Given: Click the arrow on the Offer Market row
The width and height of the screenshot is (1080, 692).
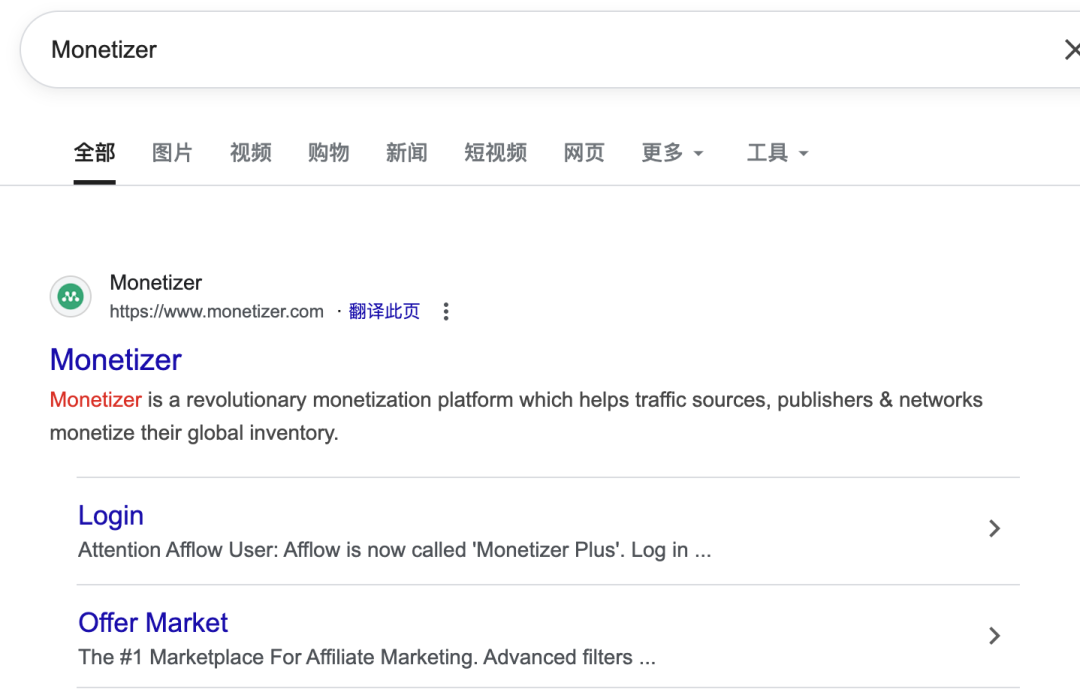Looking at the screenshot, I should pos(994,636).
